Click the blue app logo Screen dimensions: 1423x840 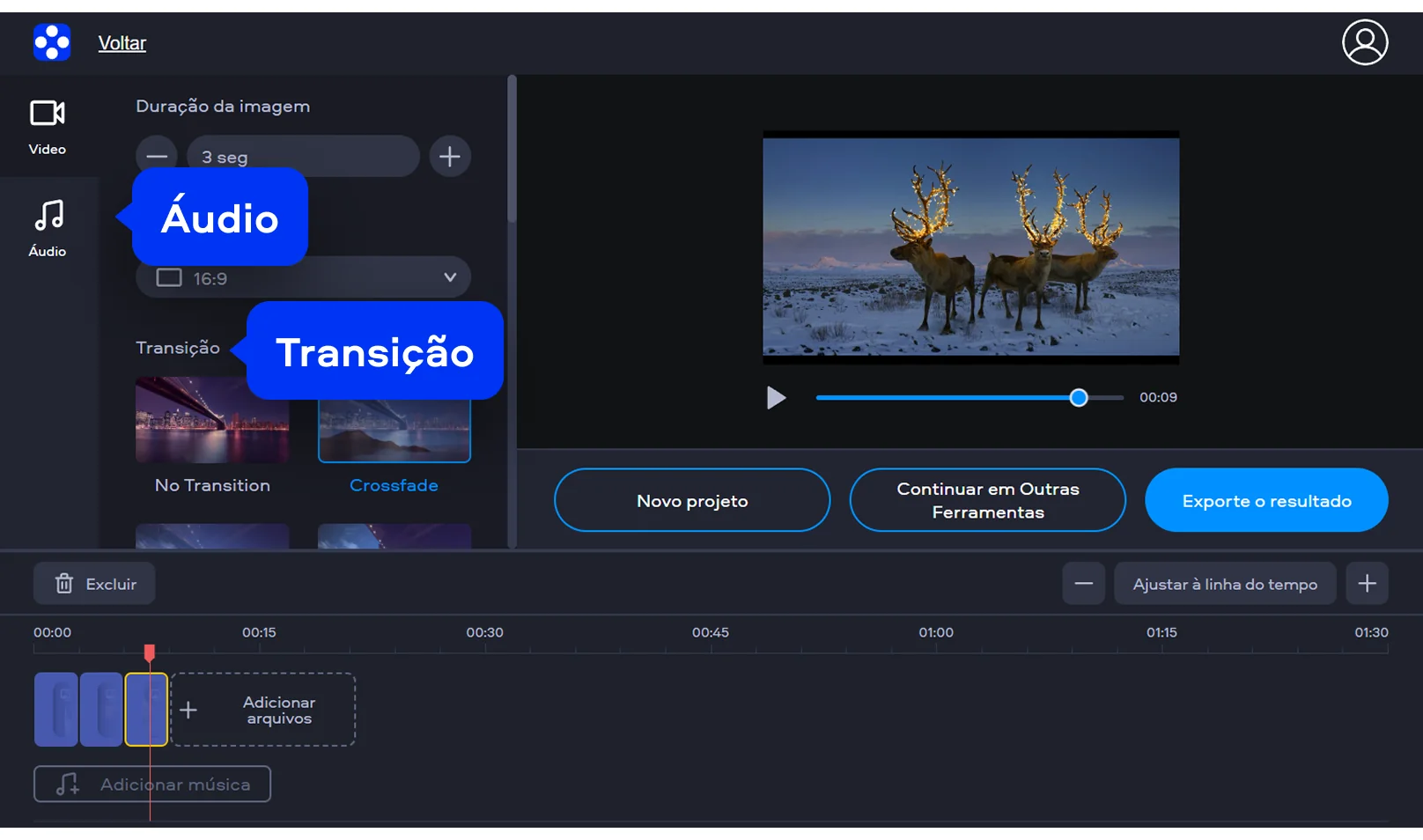click(52, 42)
